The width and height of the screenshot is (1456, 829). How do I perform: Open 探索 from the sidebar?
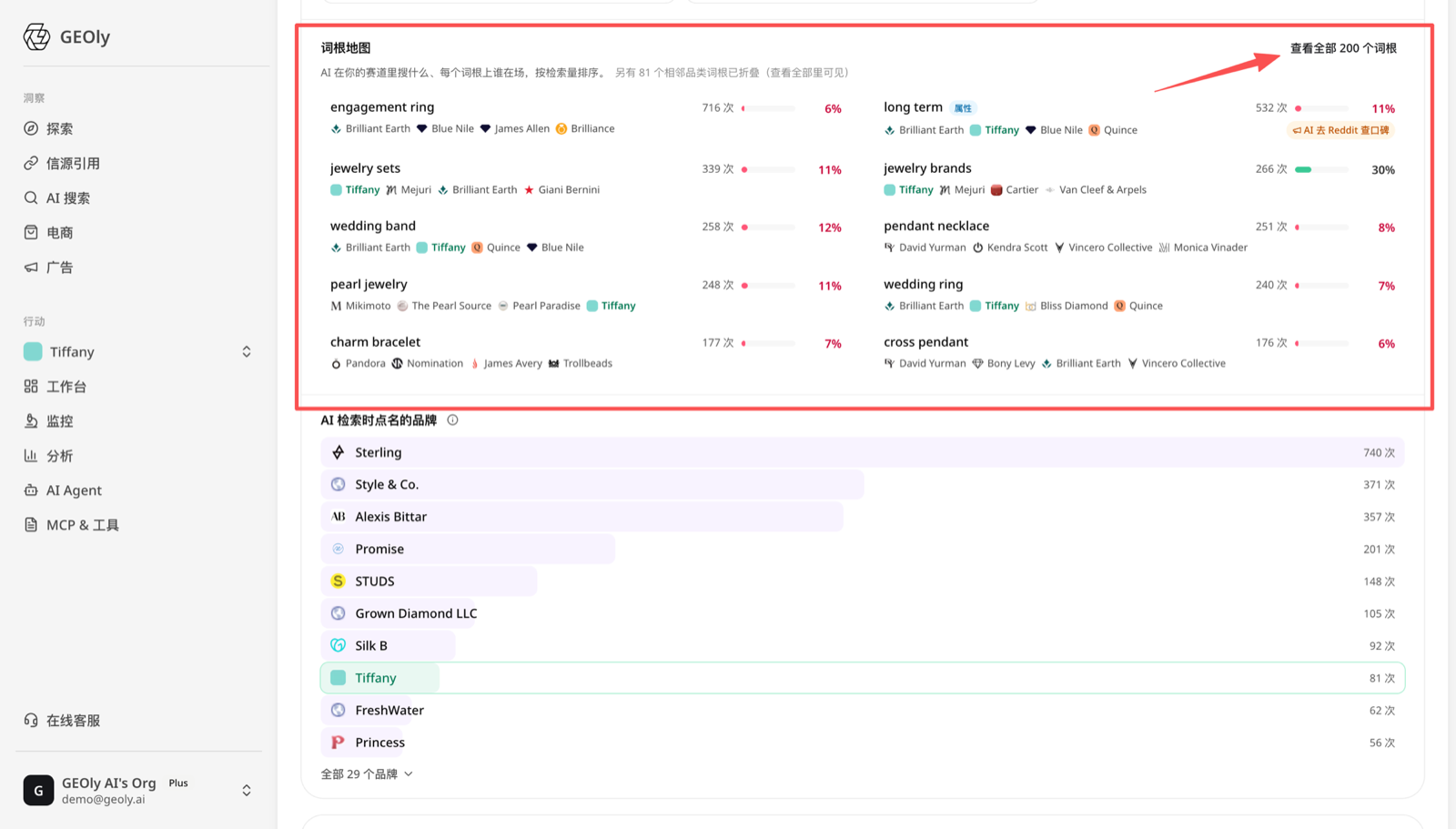59,129
